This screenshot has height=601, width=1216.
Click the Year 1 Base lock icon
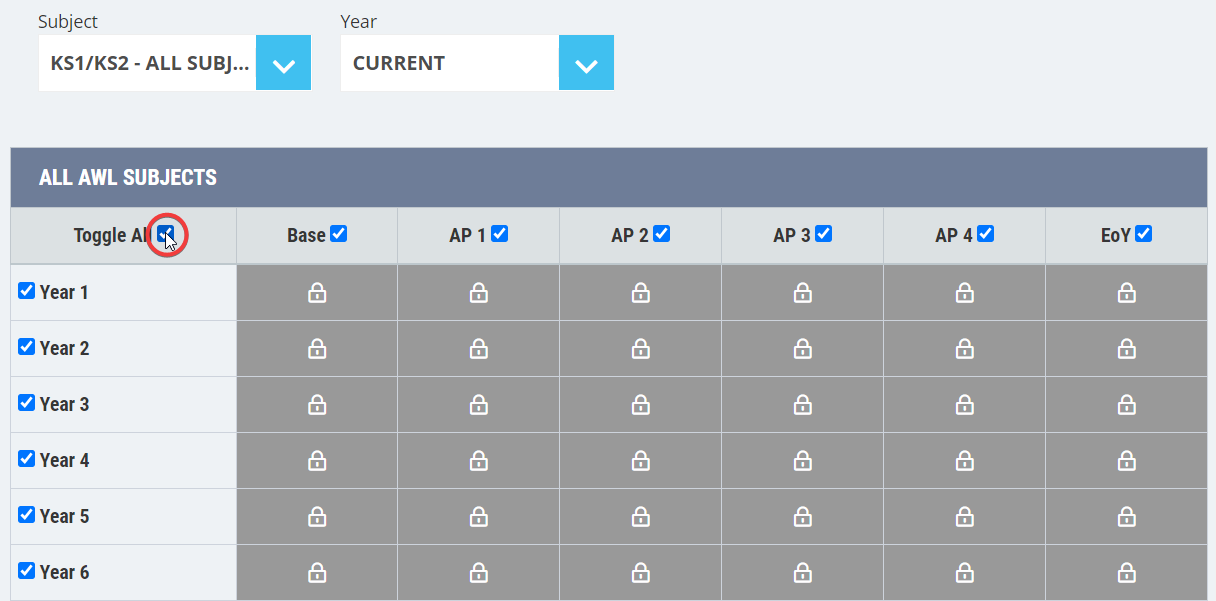coord(317,292)
